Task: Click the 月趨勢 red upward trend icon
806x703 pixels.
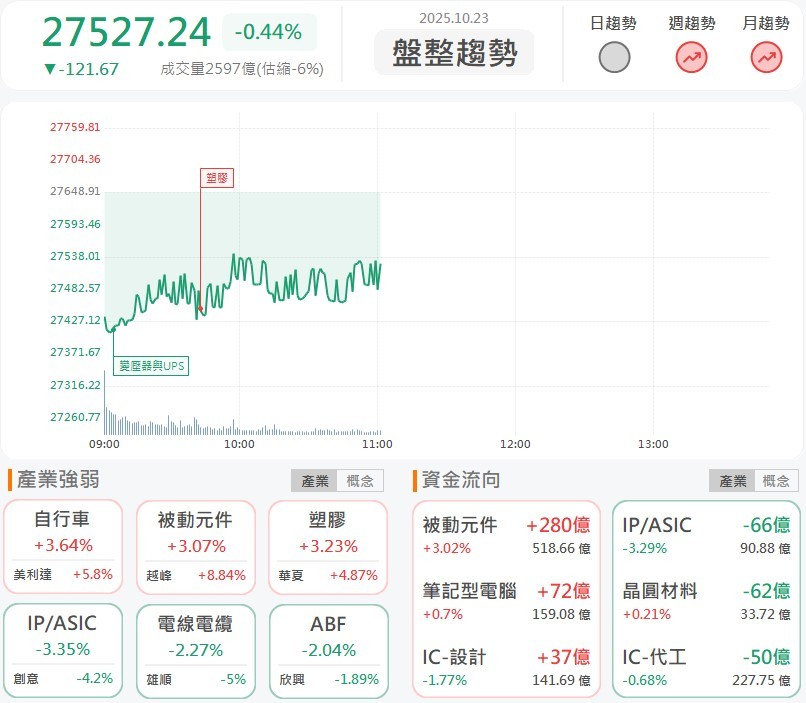Action: click(765, 57)
